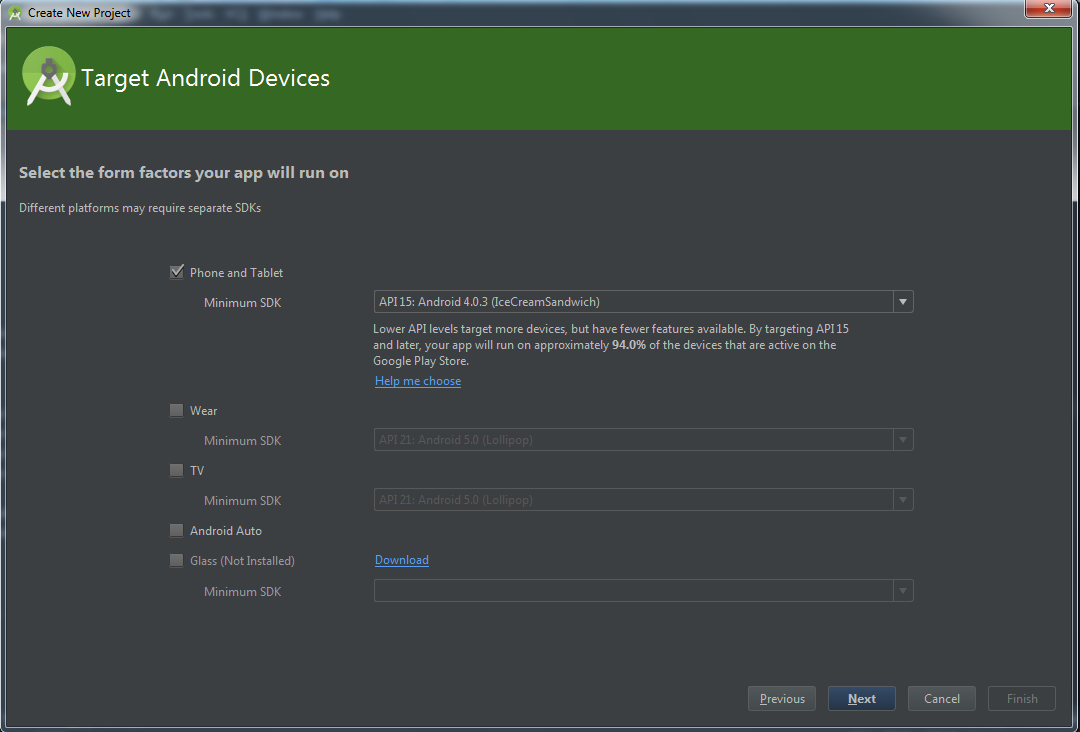Cancel the new project wizard

[942, 698]
